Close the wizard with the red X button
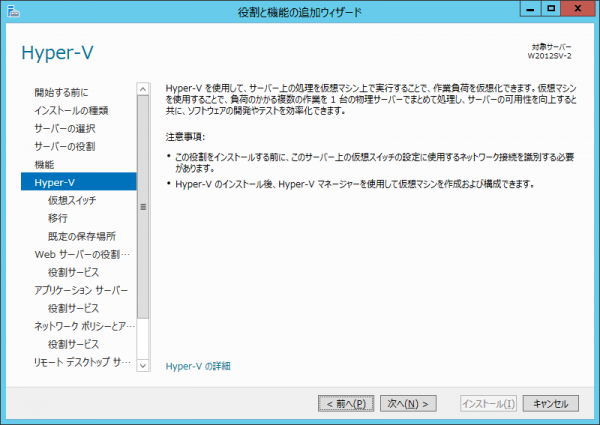The width and height of the screenshot is (600, 425). 578,10
